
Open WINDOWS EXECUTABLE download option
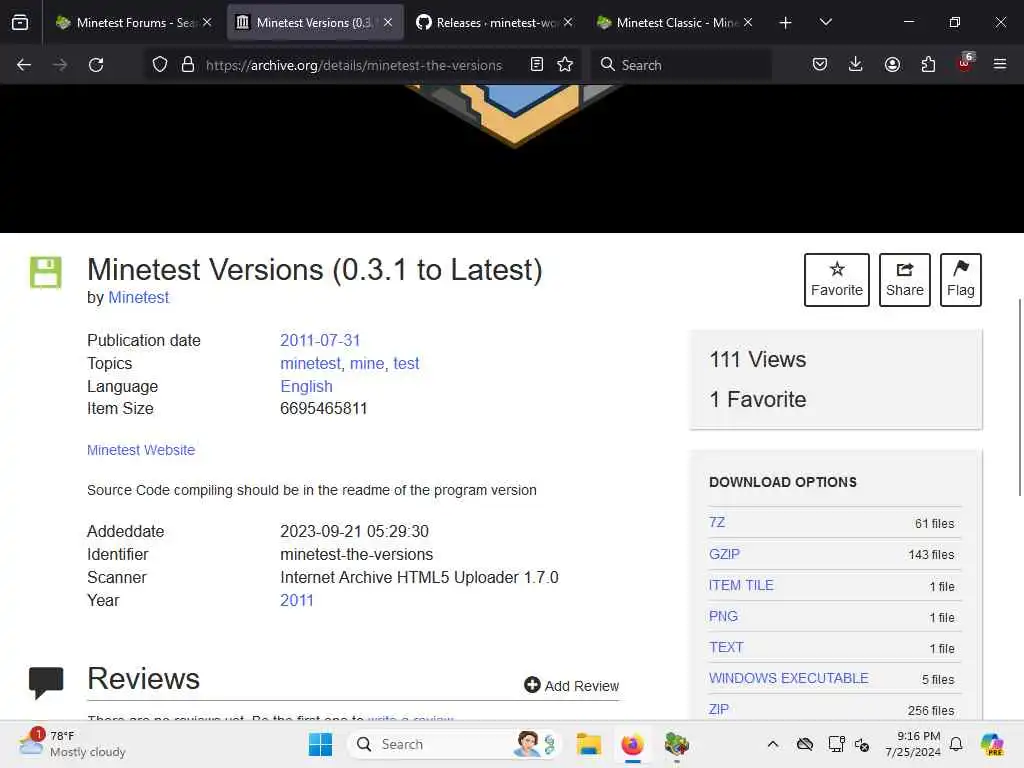[x=789, y=678]
